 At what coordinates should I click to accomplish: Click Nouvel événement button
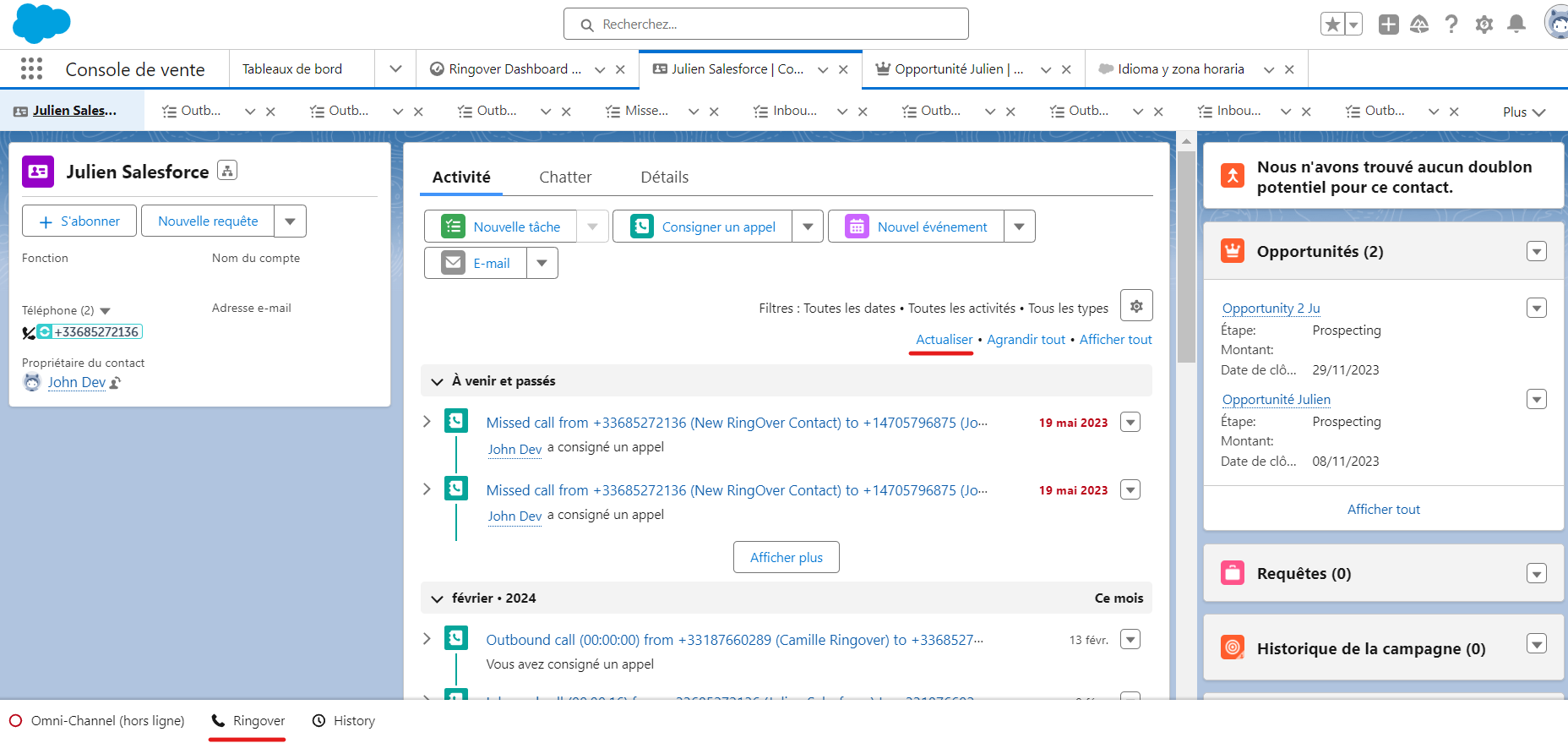916,227
